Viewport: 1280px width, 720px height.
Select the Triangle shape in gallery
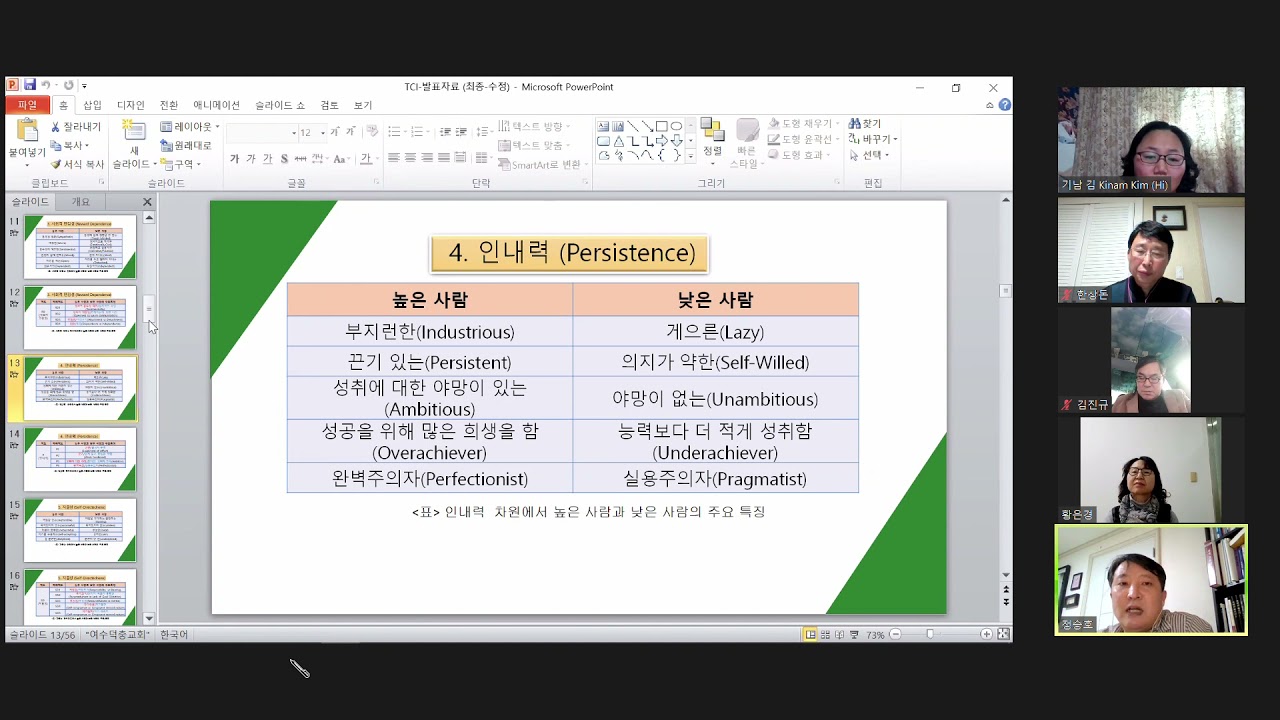pyautogui.click(x=618, y=141)
